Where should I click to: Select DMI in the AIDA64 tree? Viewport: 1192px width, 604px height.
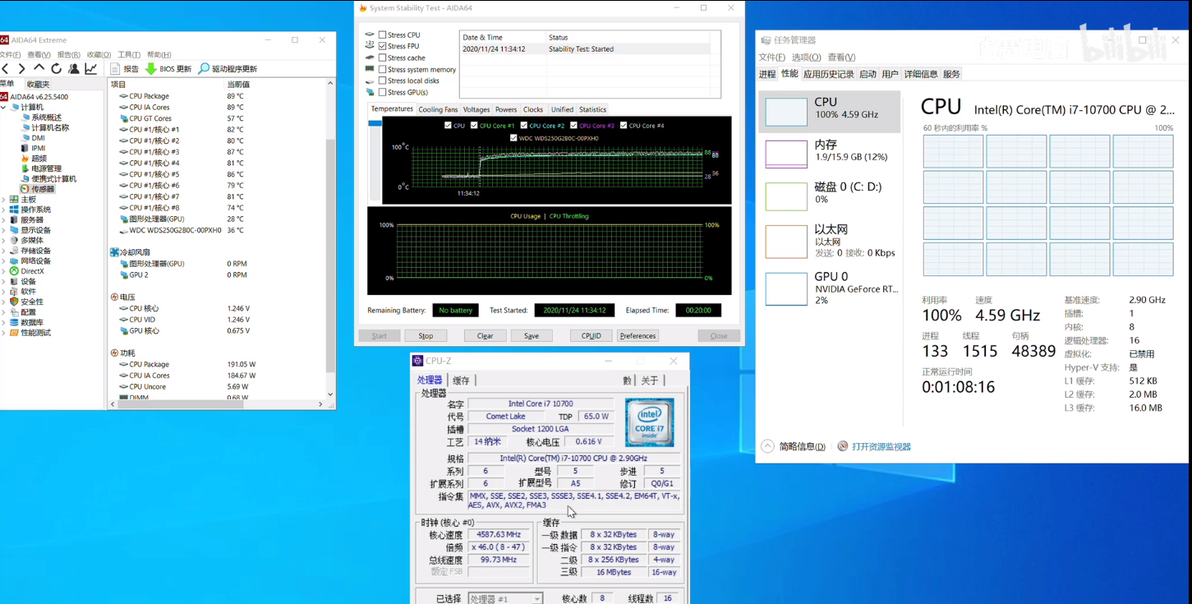pos(33,138)
